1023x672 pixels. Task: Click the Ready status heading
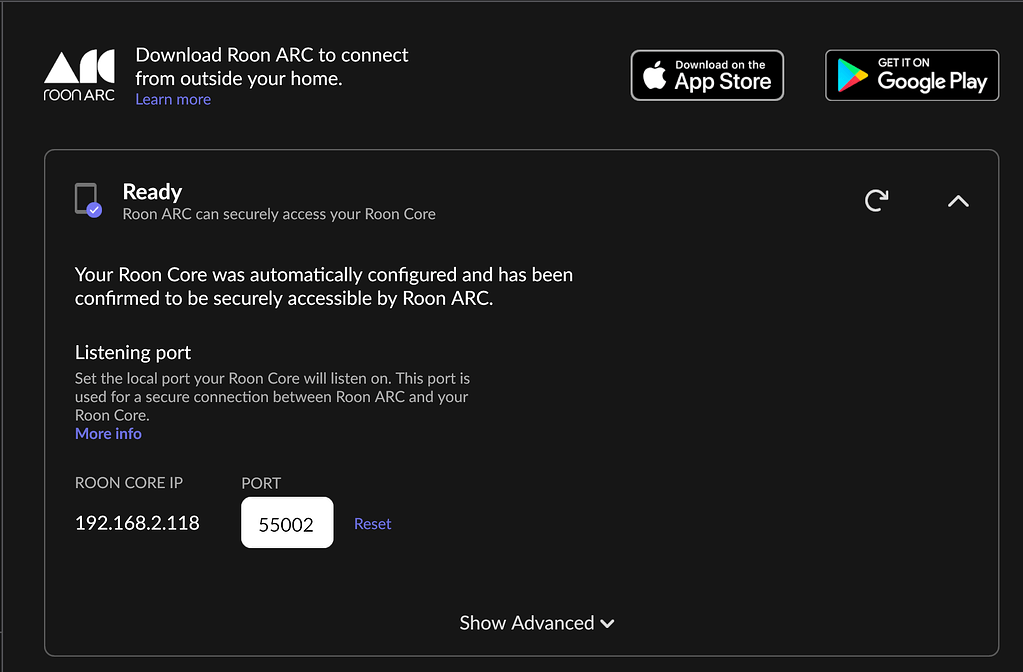pyautogui.click(x=152, y=191)
